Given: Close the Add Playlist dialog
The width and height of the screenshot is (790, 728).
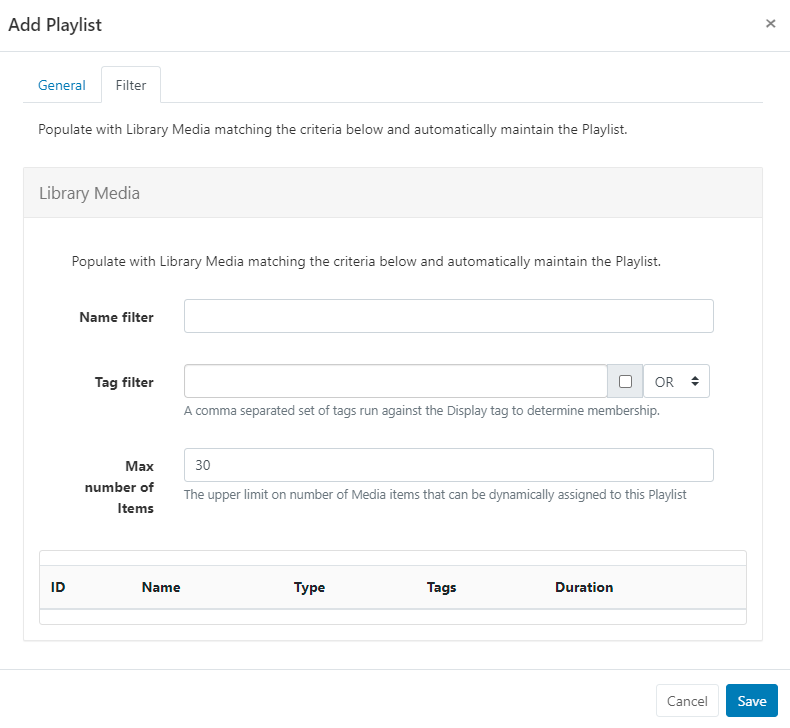Looking at the screenshot, I should [x=770, y=23].
